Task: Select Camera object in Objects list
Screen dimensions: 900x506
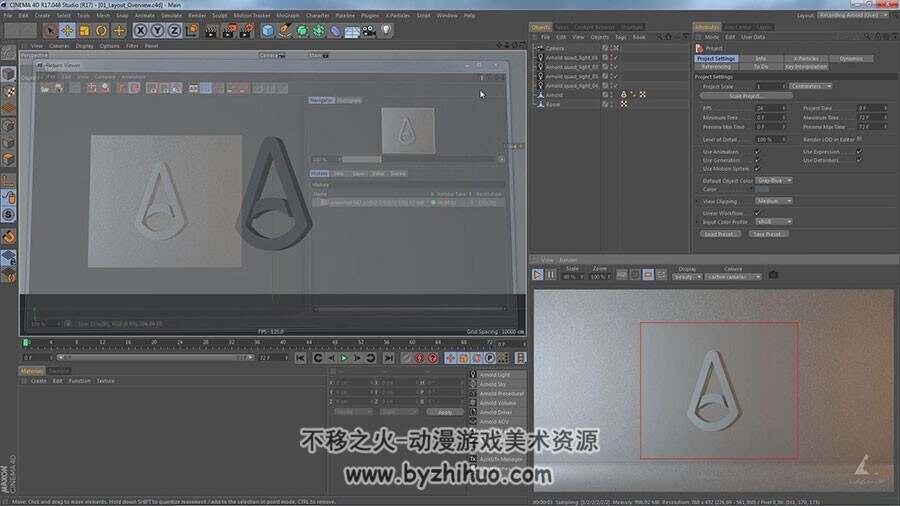Action: click(x=554, y=48)
